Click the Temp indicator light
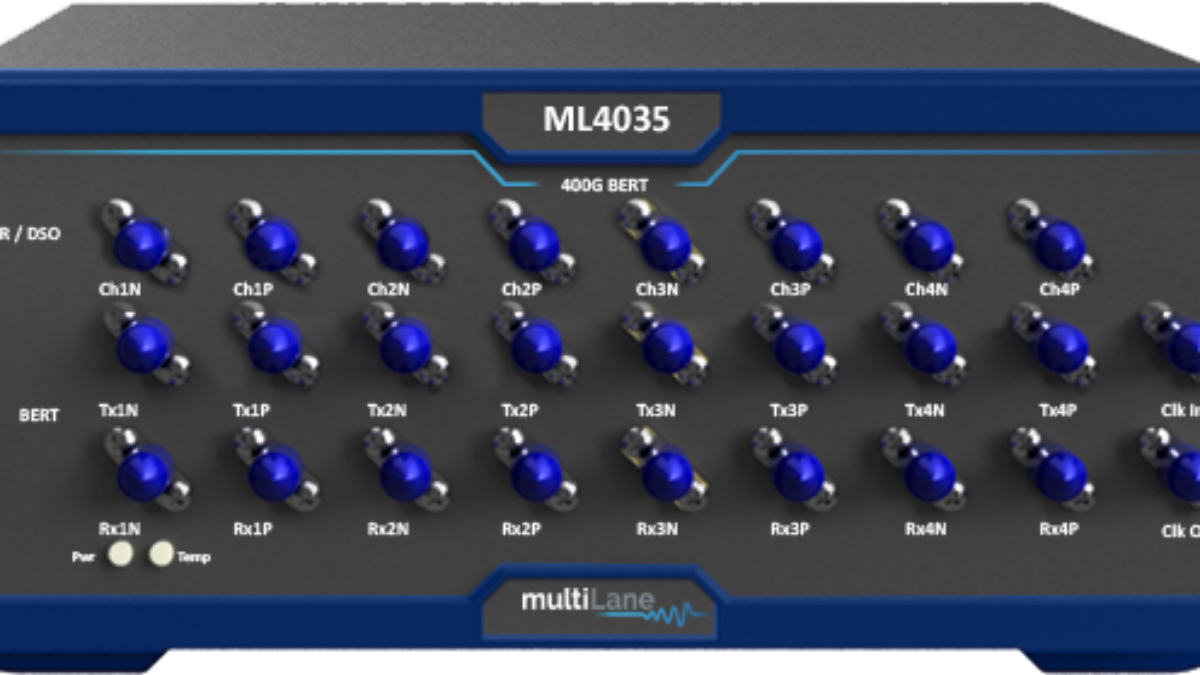Screen dimensions: 1200x675 coord(162,554)
